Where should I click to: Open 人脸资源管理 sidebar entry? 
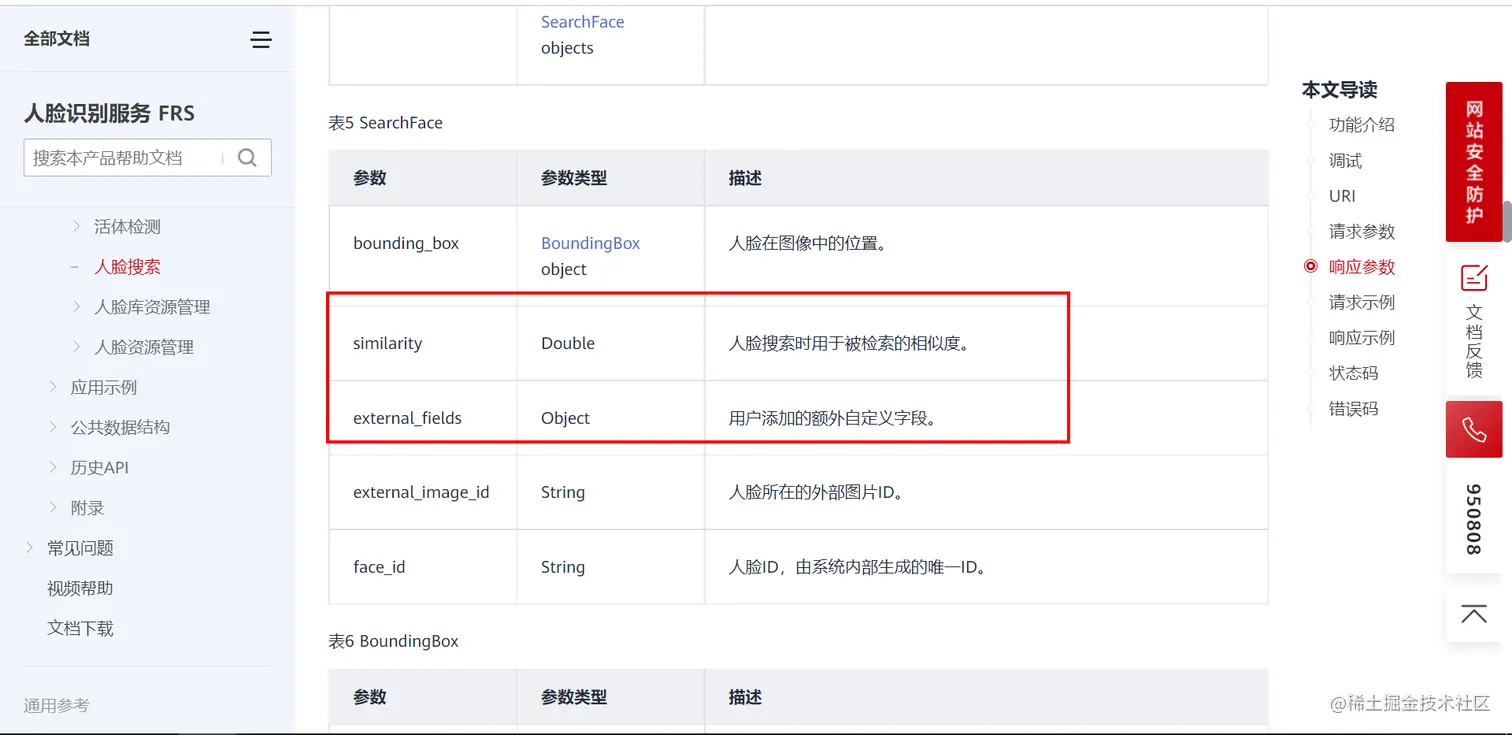coord(144,347)
